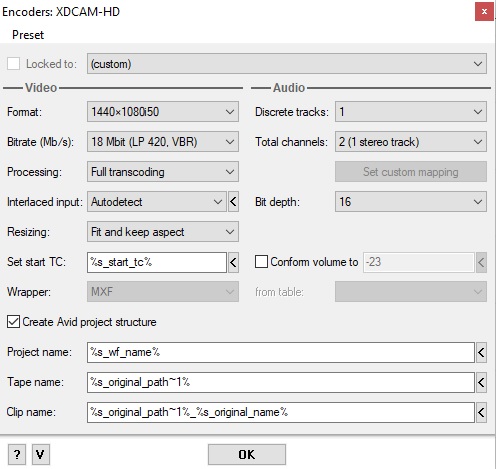Enable the Conform volume to checkbox
Screen dimensions: 496x469
click(x=261, y=262)
